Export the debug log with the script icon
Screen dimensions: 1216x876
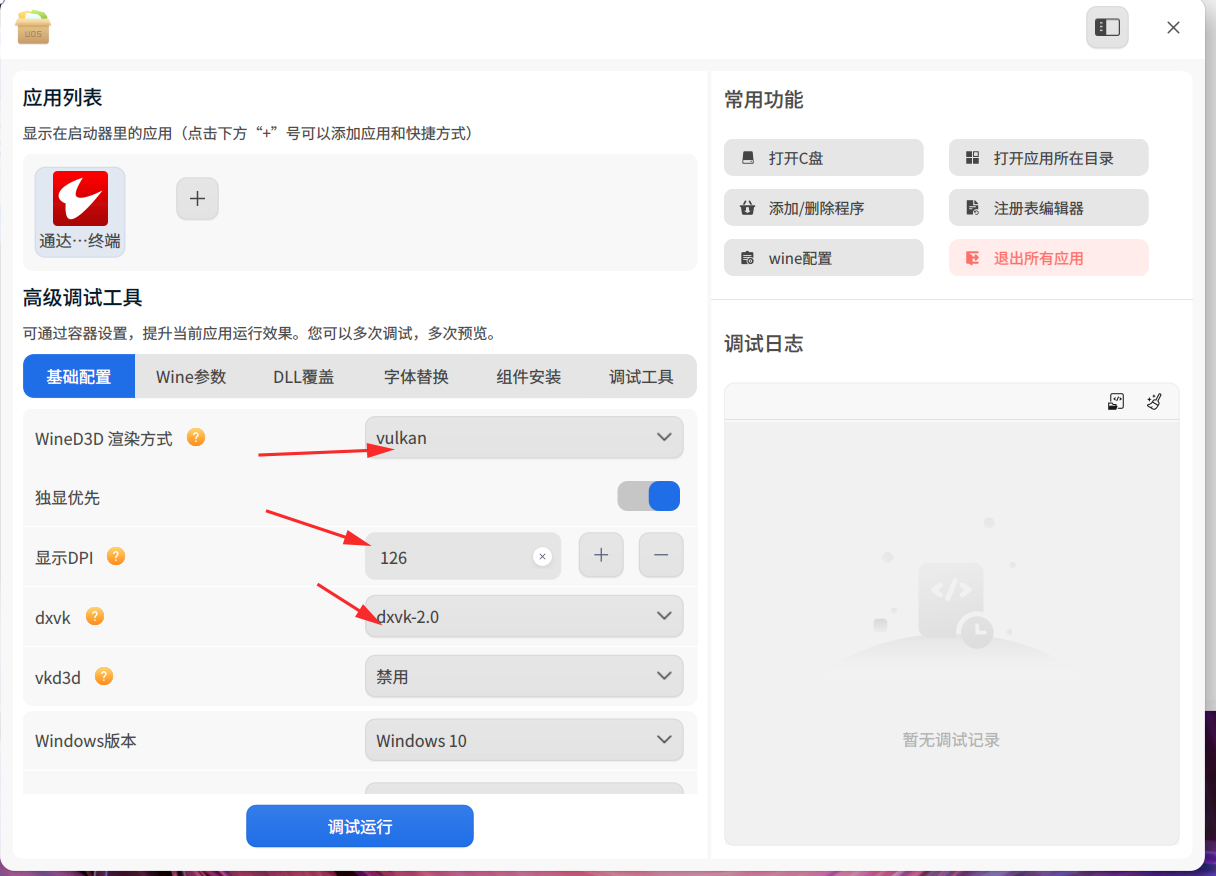tap(1116, 402)
